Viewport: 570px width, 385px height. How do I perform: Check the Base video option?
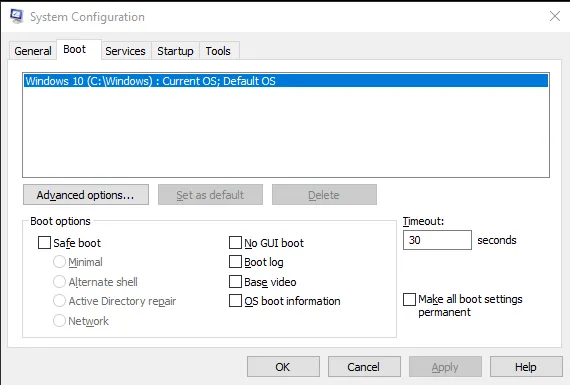tap(235, 282)
